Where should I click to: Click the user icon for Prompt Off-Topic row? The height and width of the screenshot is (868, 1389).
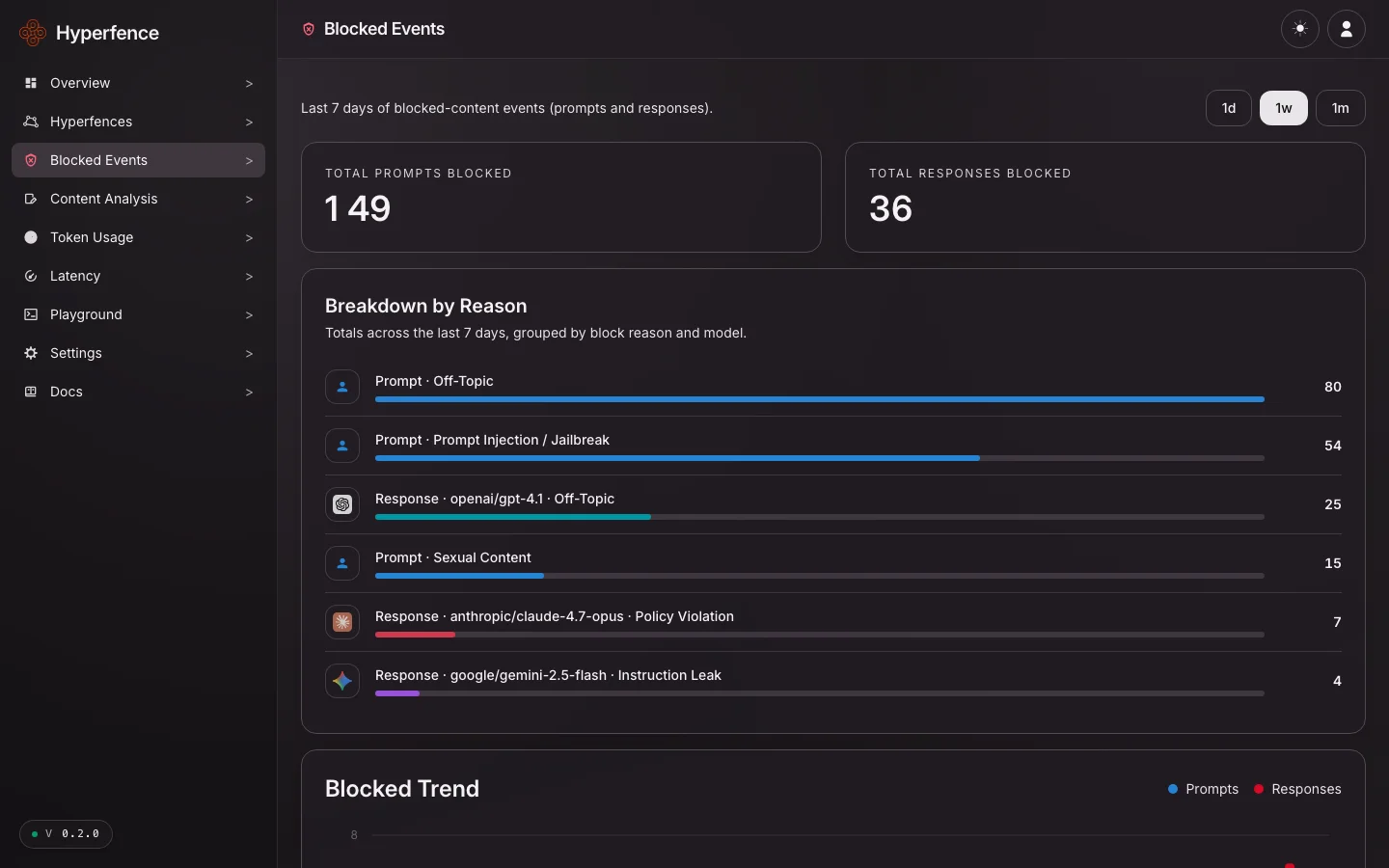pos(342,387)
